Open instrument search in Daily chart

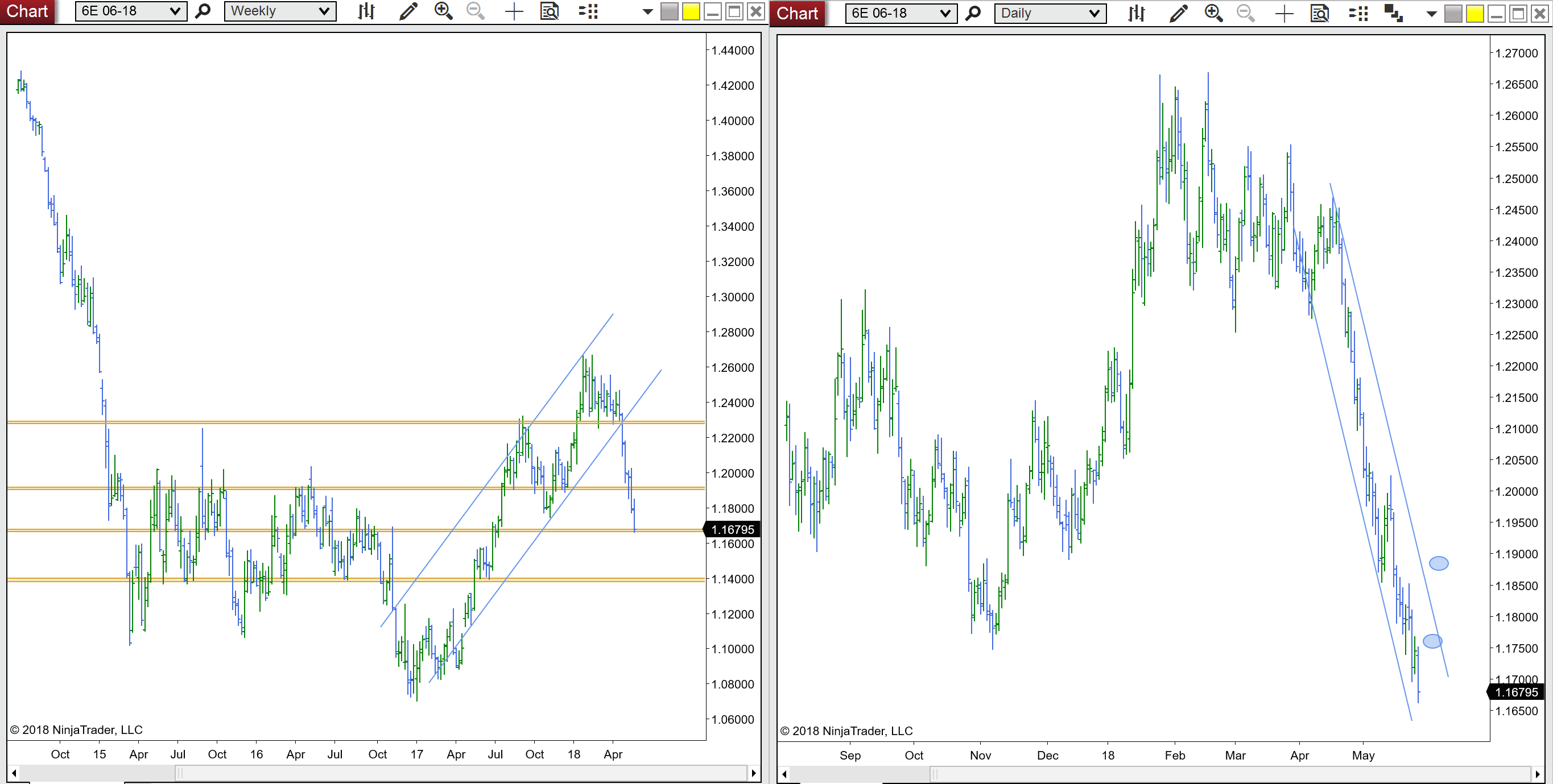(x=973, y=13)
